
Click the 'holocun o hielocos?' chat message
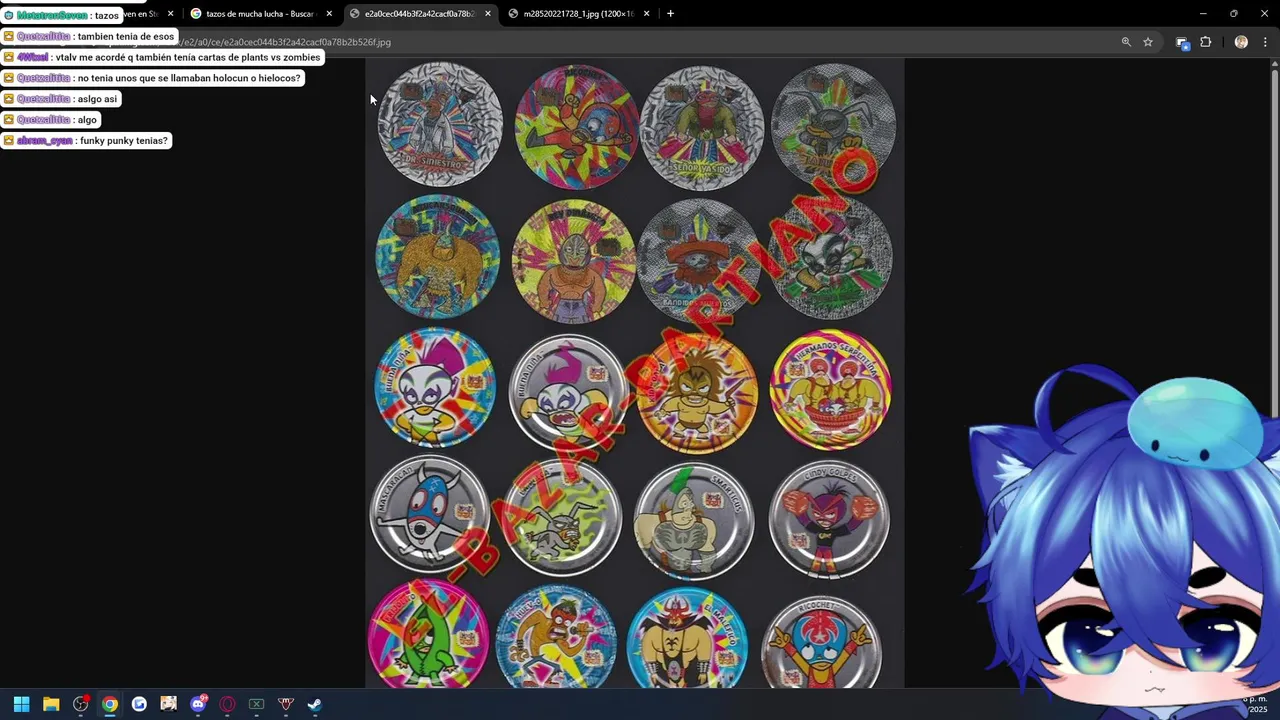pos(152,78)
